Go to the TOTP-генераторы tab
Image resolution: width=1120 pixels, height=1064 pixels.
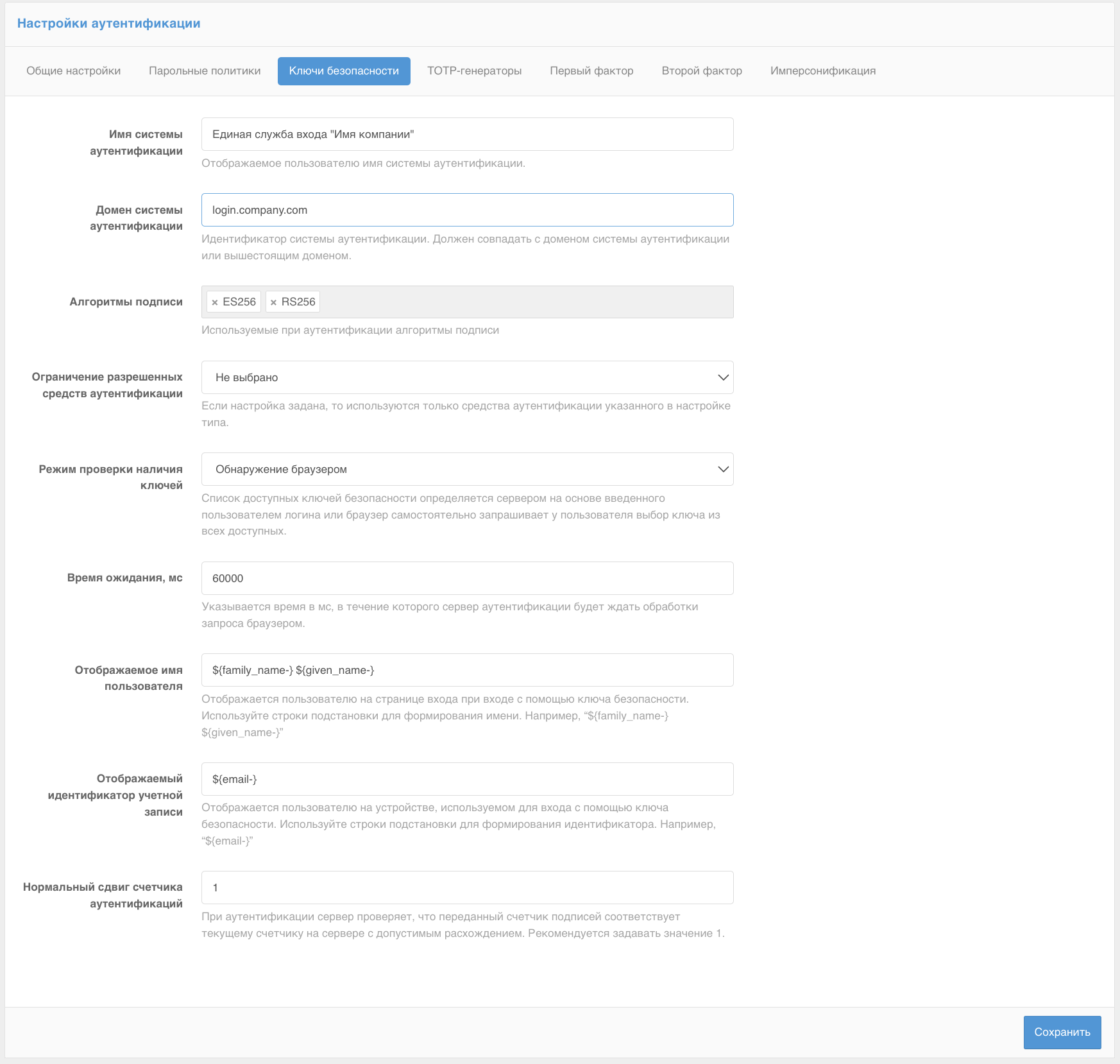click(x=474, y=71)
